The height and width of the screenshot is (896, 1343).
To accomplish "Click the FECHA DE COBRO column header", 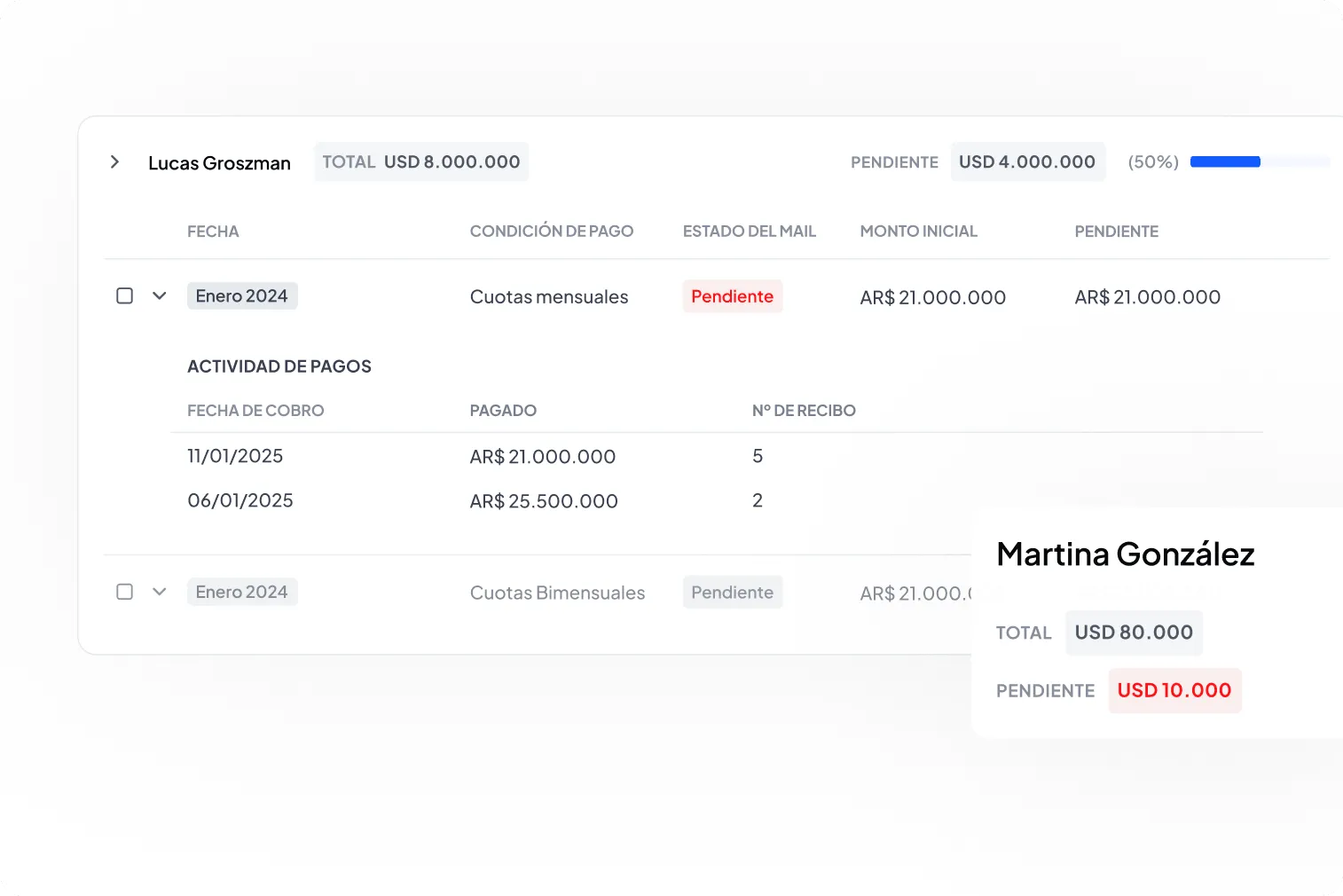I will (255, 411).
